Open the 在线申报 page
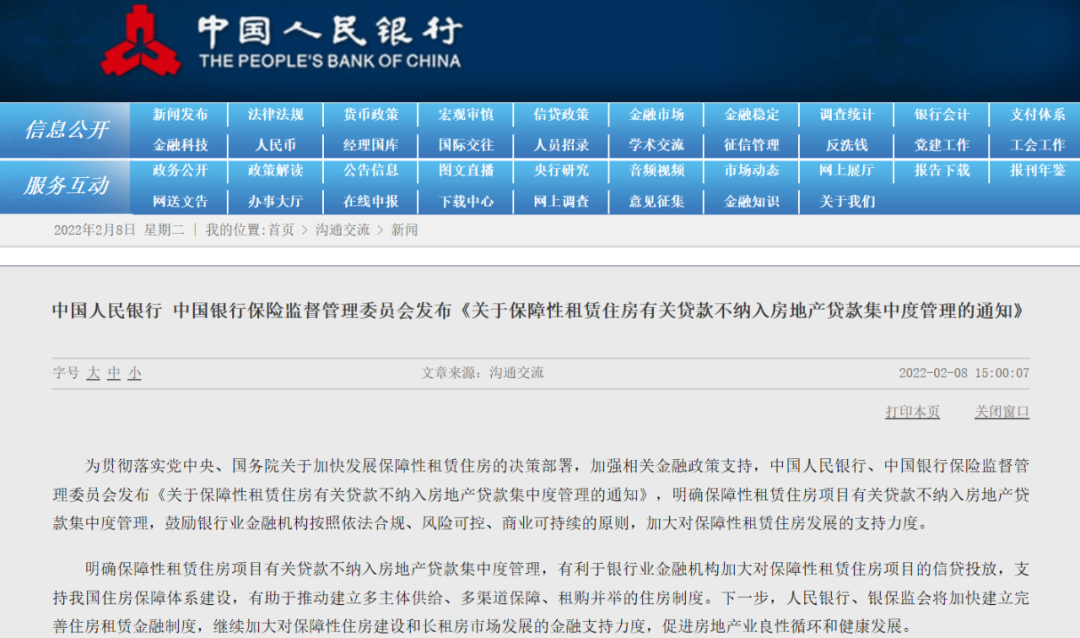The height and width of the screenshot is (638, 1080). coord(370,201)
